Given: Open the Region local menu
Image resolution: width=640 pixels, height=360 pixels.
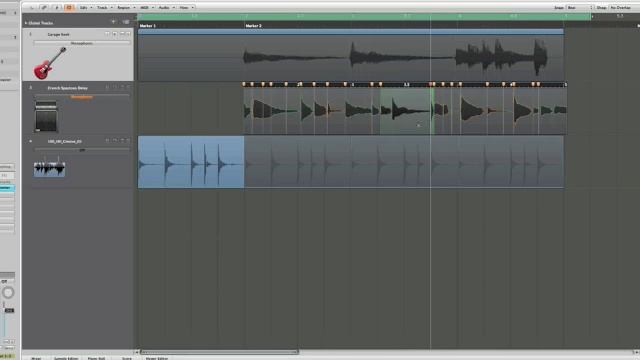Looking at the screenshot, I should pos(126,7).
